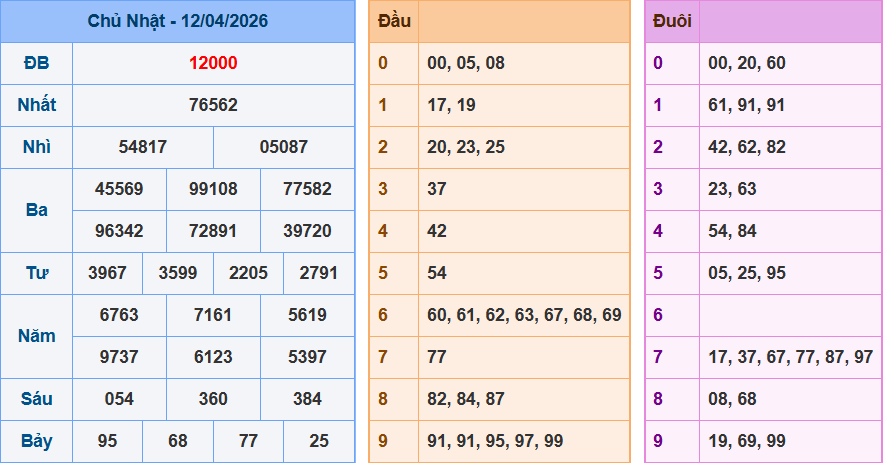Click Đầu row 6 values list

pyautogui.click(x=524, y=315)
